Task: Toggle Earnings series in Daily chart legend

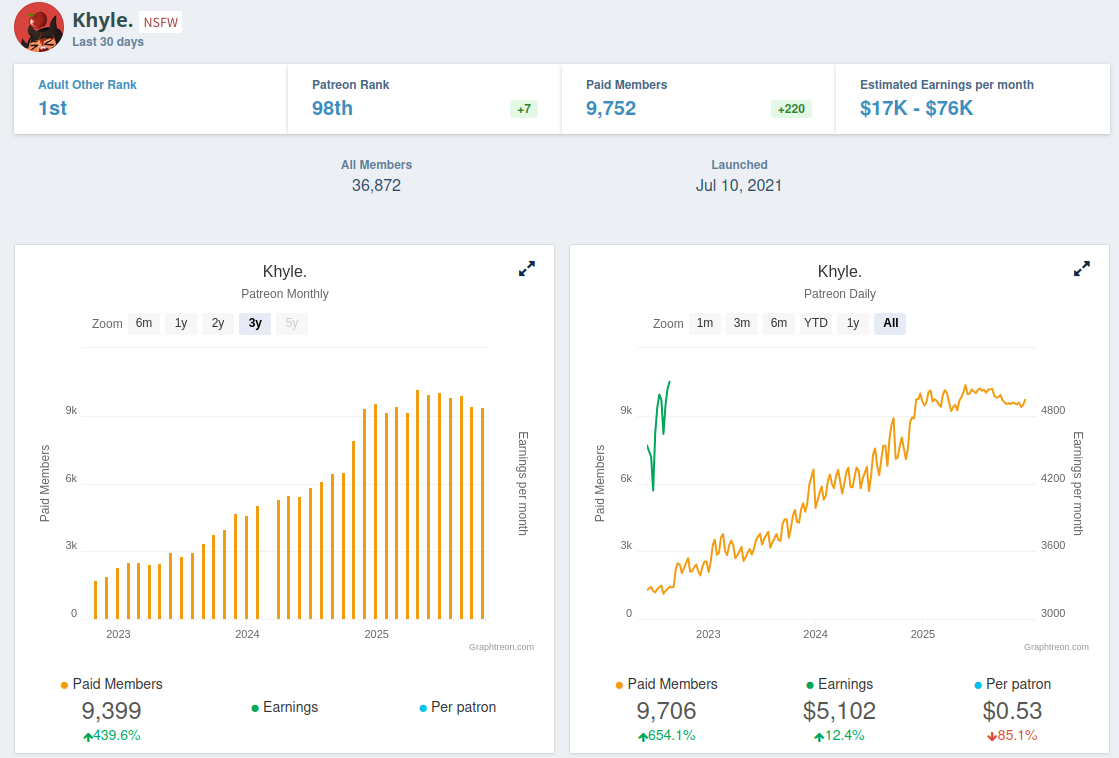Action: click(x=839, y=684)
